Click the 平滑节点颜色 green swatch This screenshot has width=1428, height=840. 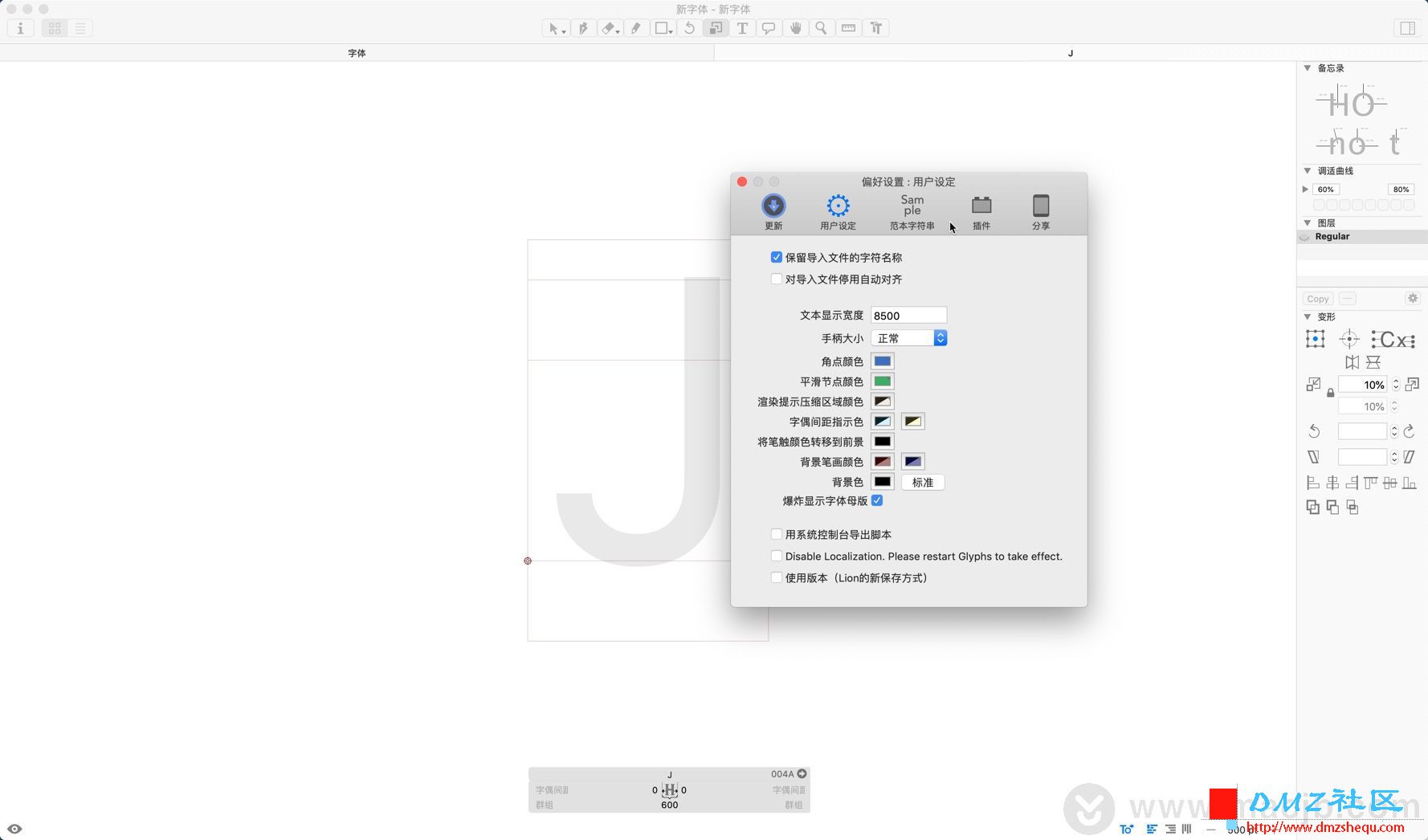coord(882,381)
